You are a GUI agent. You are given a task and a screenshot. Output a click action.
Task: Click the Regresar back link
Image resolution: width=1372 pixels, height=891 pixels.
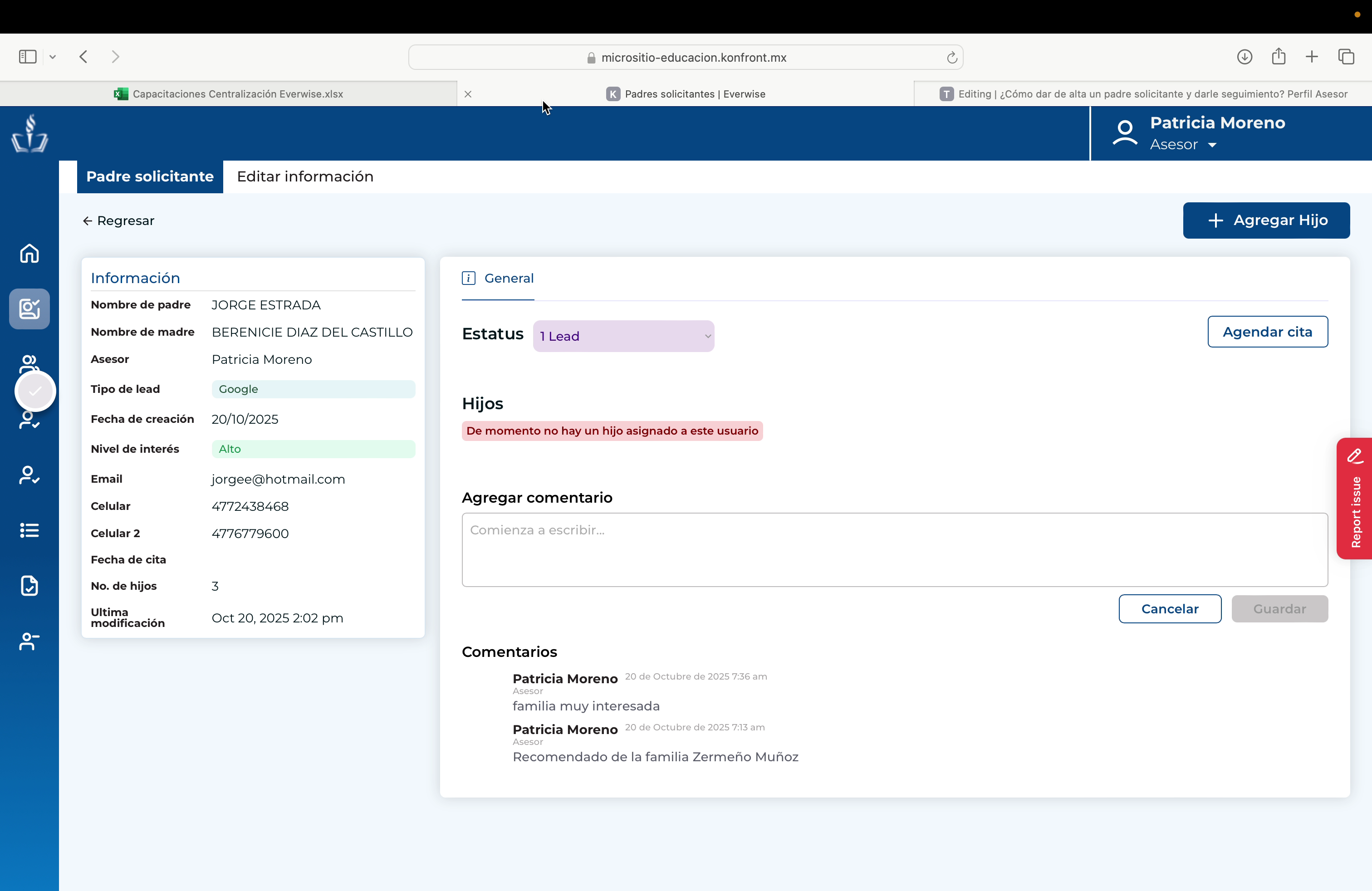(119, 221)
